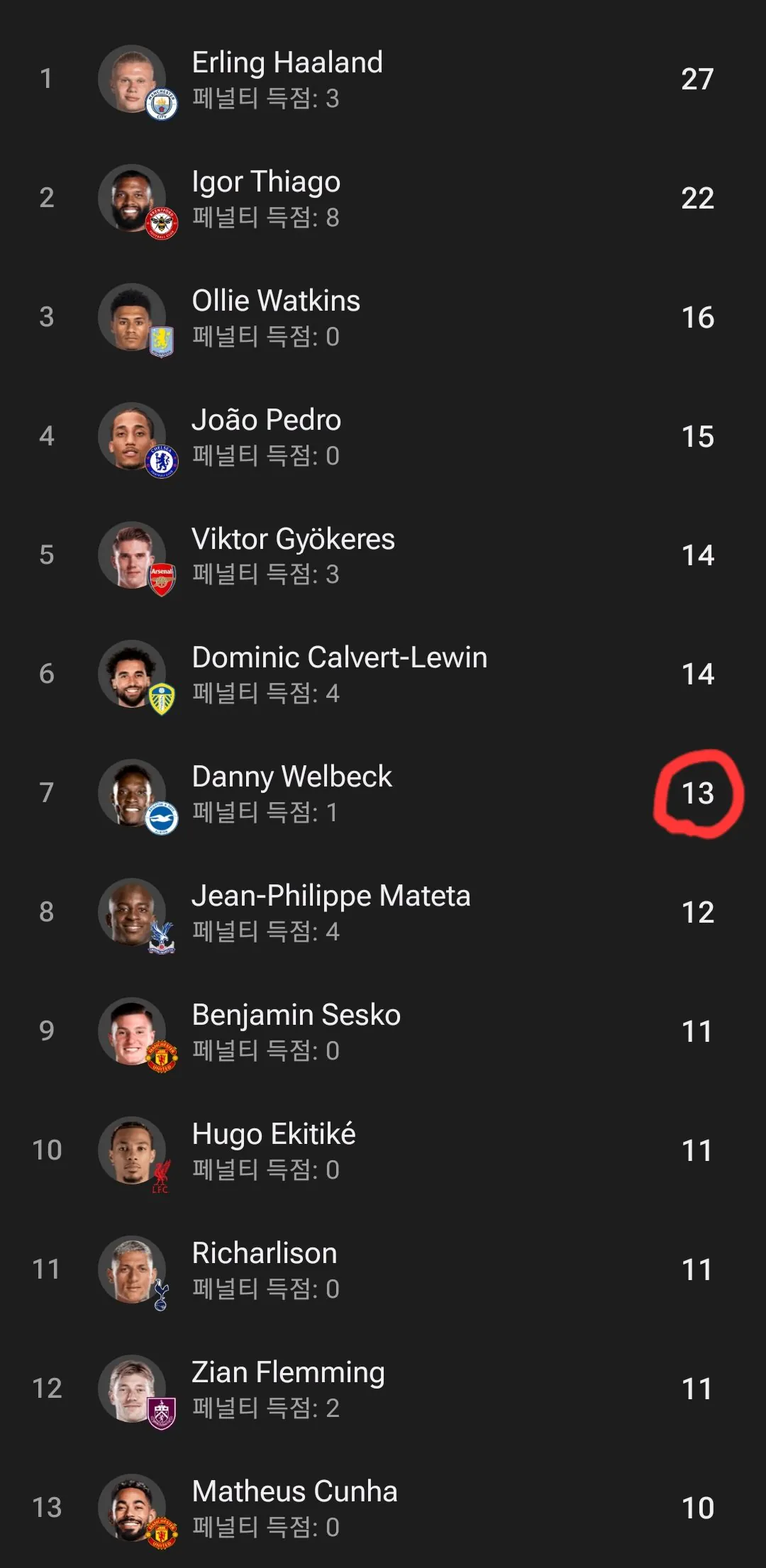Screen dimensions: 766x1568
Task: Select Matheus Cunha's name
Action: (x=294, y=1491)
